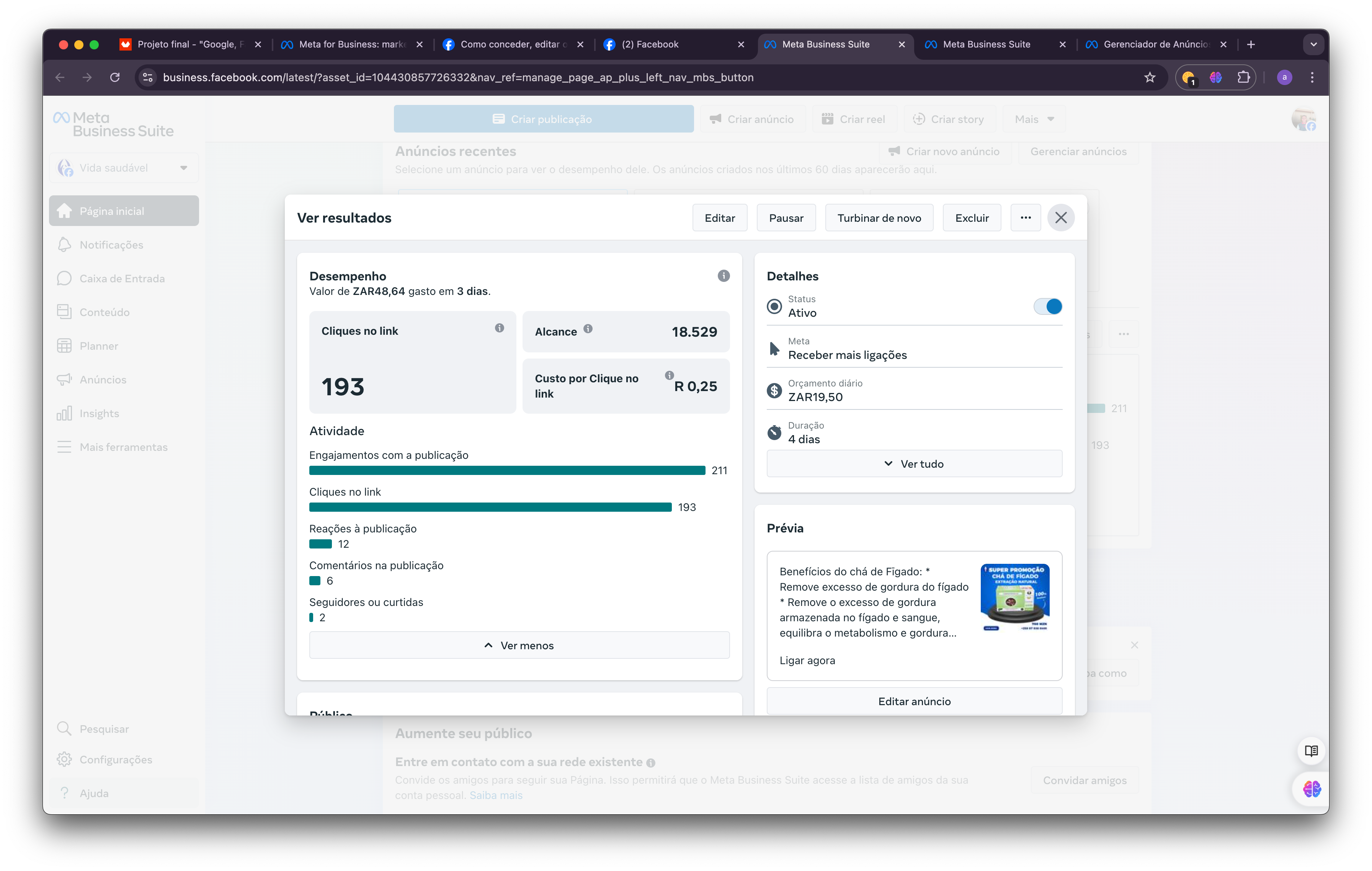Image resolution: width=1372 pixels, height=871 pixels.
Task: Open the Vida saudável page dropdown
Action: [x=124, y=168]
